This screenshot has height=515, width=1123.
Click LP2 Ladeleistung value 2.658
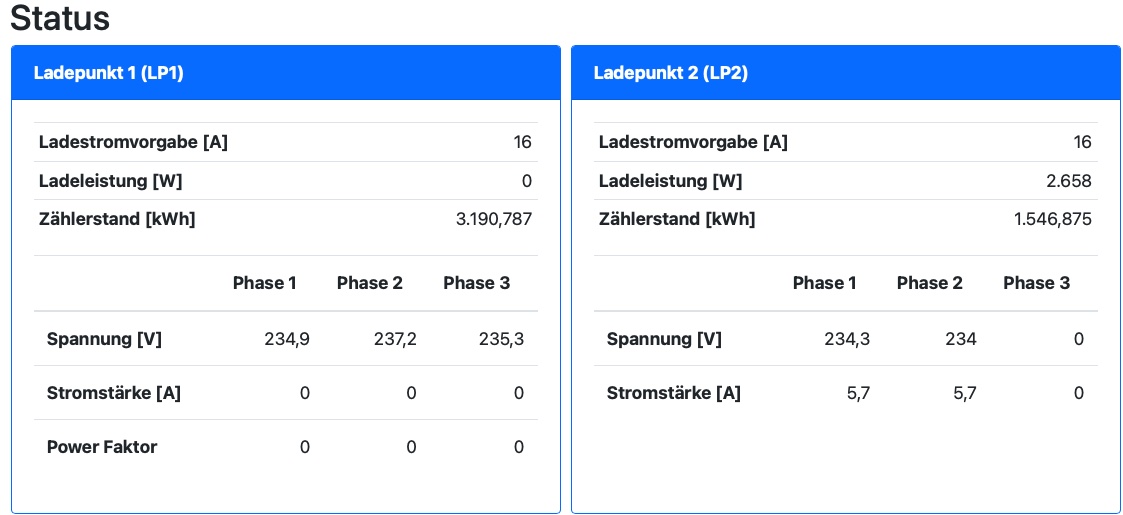[x=1070, y=181]
